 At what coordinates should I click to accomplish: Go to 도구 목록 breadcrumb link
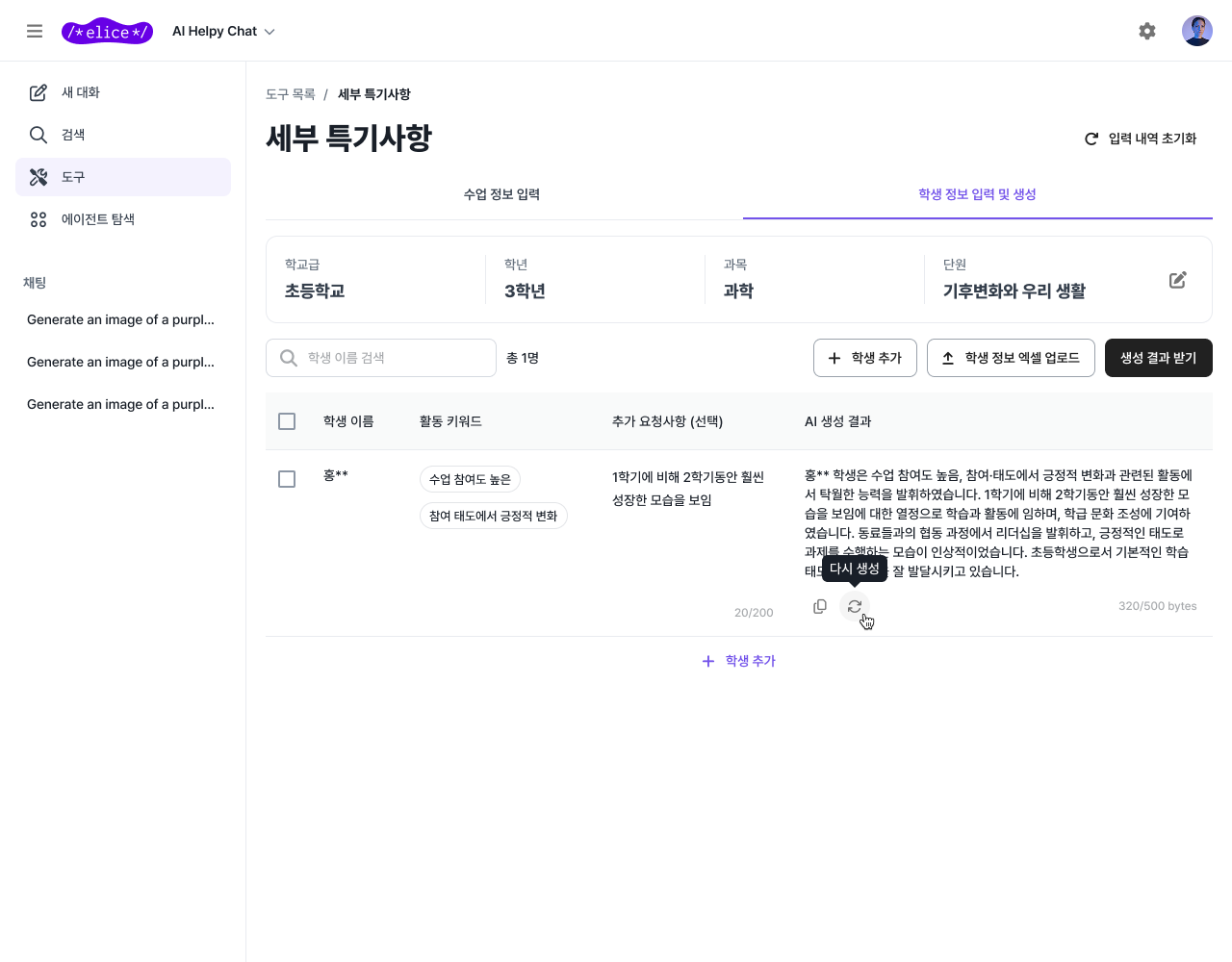click(291, 94)
